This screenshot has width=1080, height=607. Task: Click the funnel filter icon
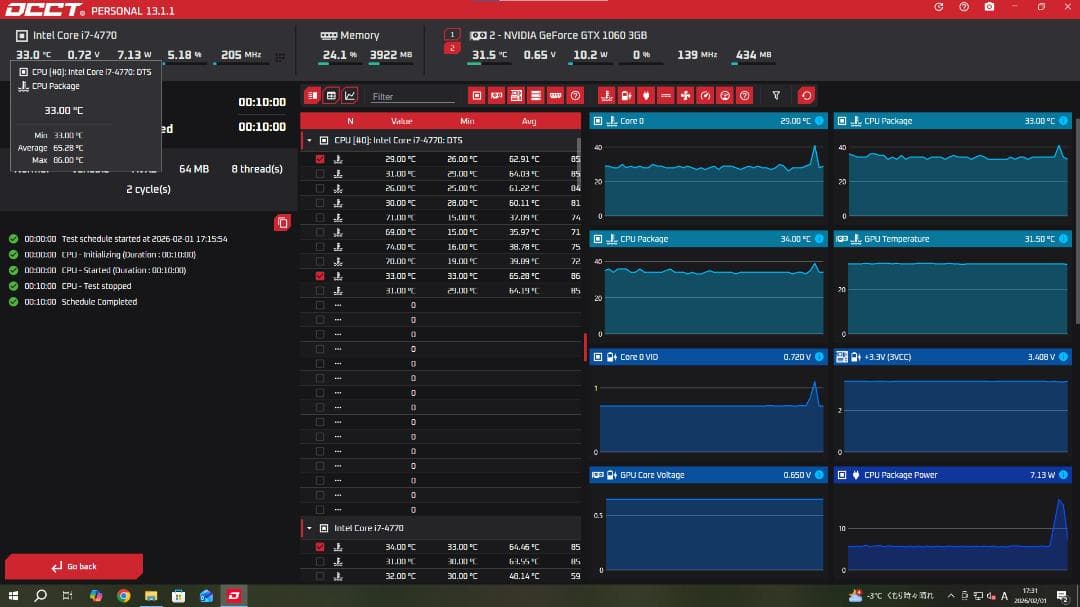pos(776,96)
